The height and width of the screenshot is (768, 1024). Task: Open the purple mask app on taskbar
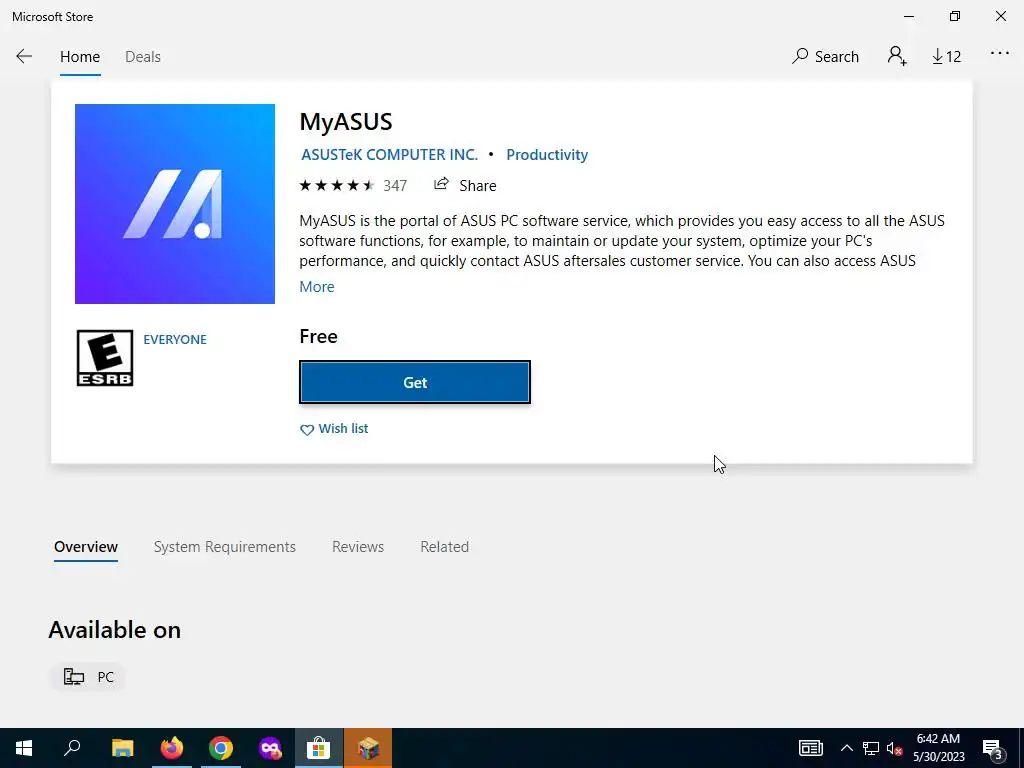click(x=270, y=748)
